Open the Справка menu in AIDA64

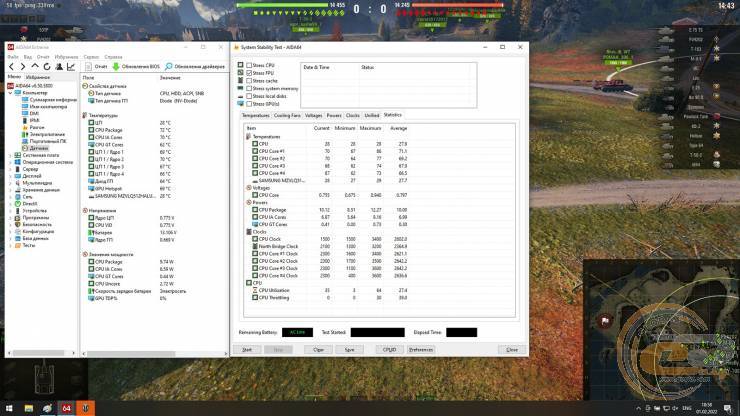[x=113, y=57]
